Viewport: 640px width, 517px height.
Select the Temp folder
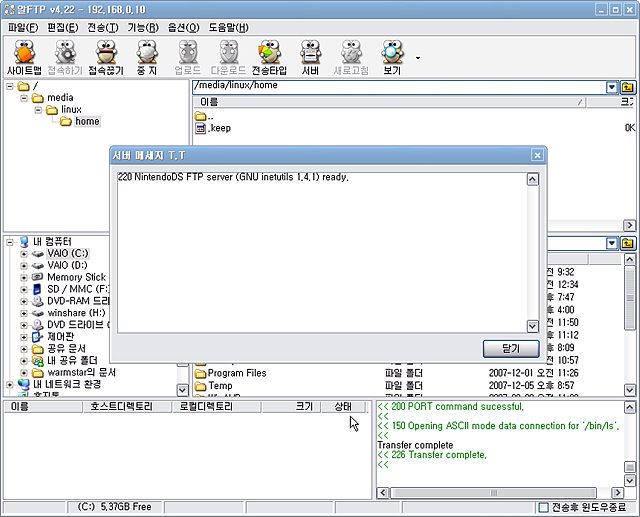click(213, 386)
